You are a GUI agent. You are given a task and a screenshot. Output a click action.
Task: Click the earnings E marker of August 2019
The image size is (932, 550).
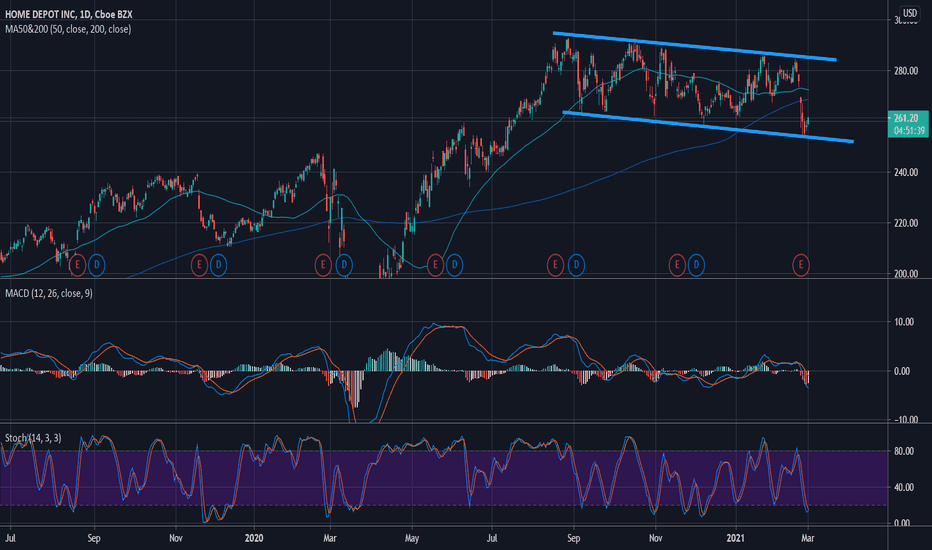(x=77, y=265)
